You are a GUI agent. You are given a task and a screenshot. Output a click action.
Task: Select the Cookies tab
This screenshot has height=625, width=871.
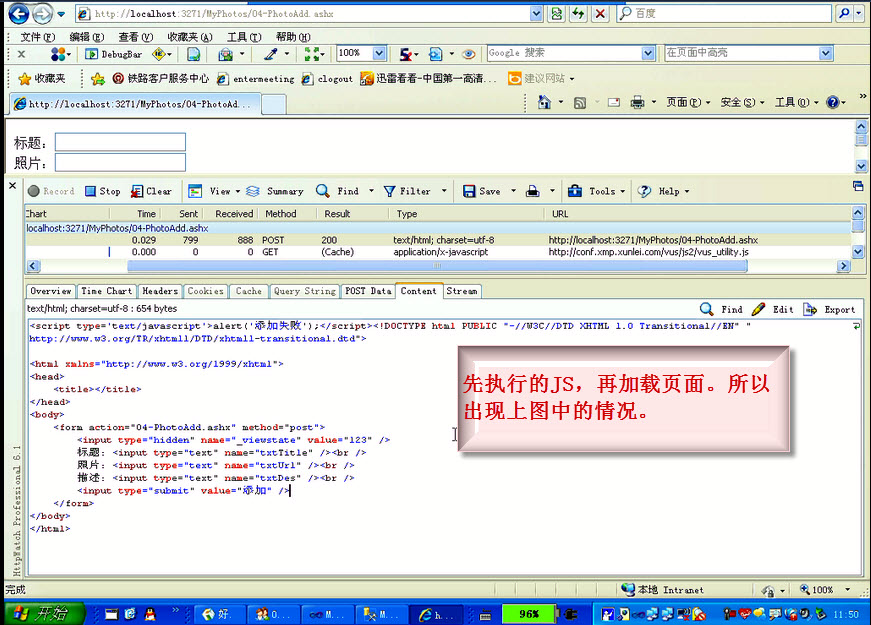pyautogui.click(x=205, y=291)
